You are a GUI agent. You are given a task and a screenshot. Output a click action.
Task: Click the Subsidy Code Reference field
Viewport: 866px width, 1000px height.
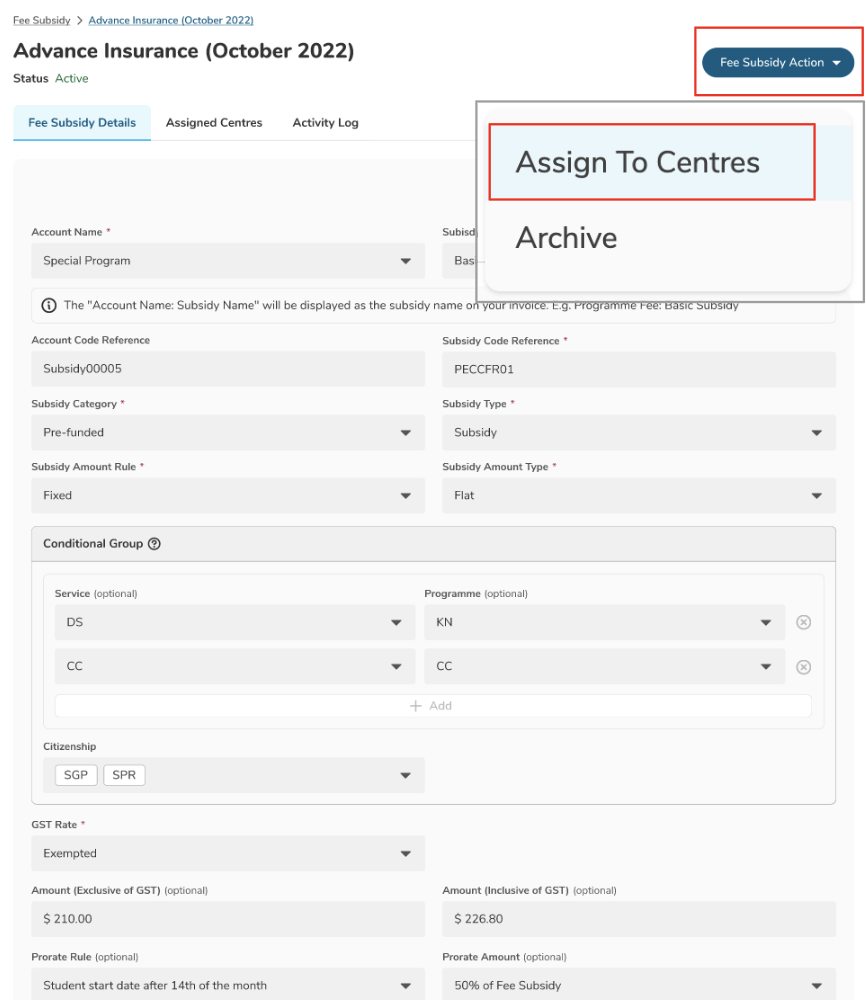click(x=638, y=369)
